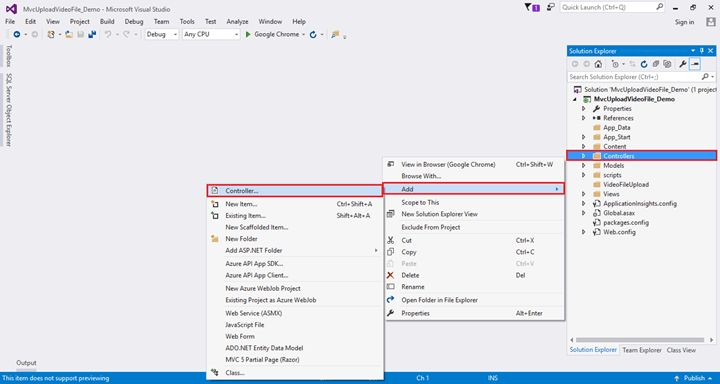Switch to the Class View tab

pos(681,350)
